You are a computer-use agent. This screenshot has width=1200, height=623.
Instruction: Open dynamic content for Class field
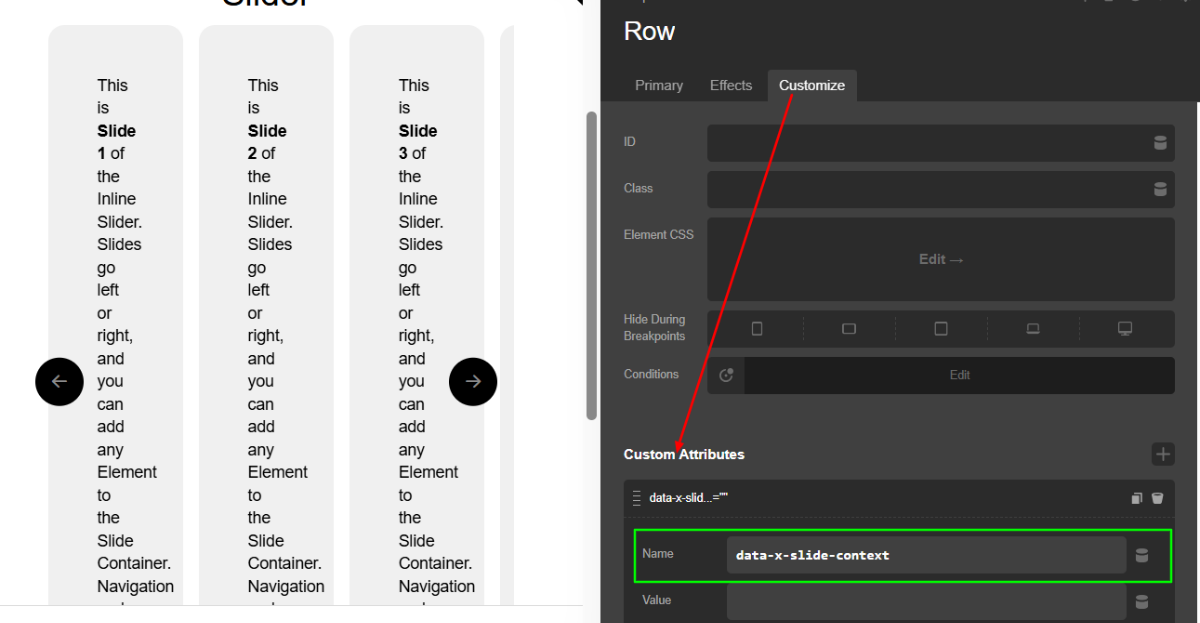click(x=1160, y=189)
